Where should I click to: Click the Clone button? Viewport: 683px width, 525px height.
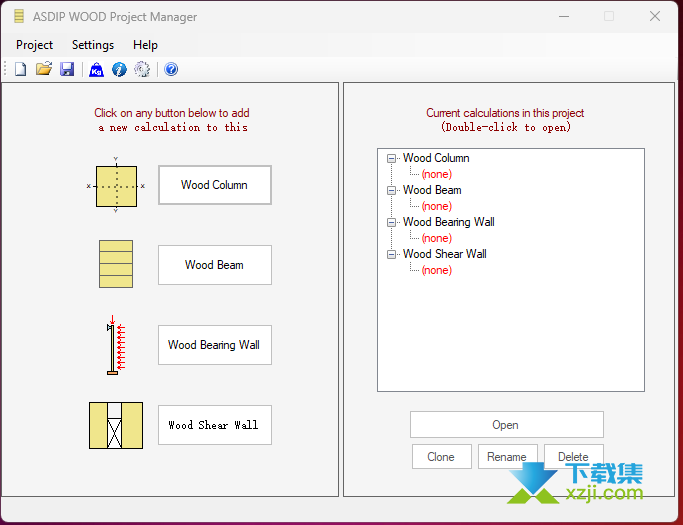[441, 457]
